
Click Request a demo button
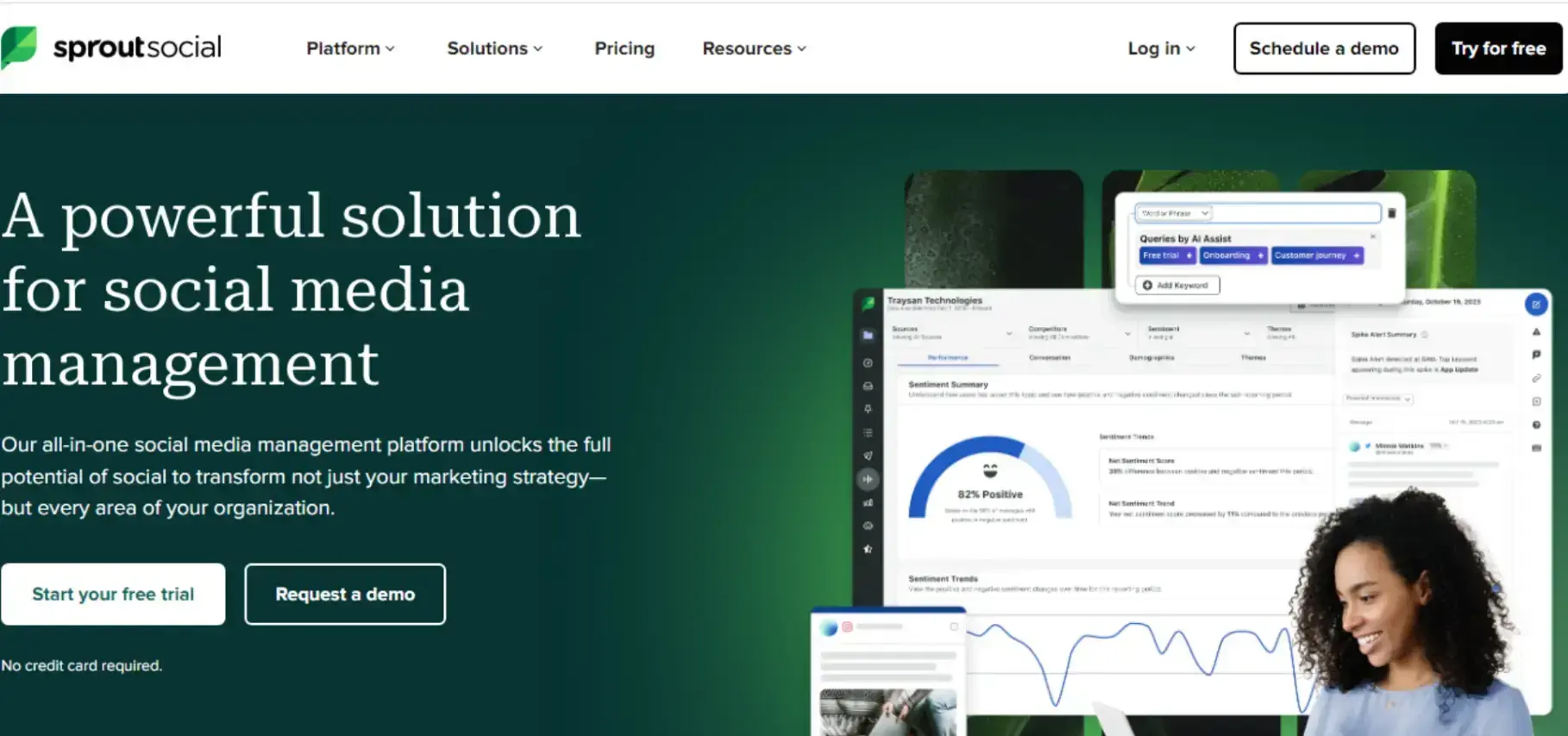[x=345, y=594]
